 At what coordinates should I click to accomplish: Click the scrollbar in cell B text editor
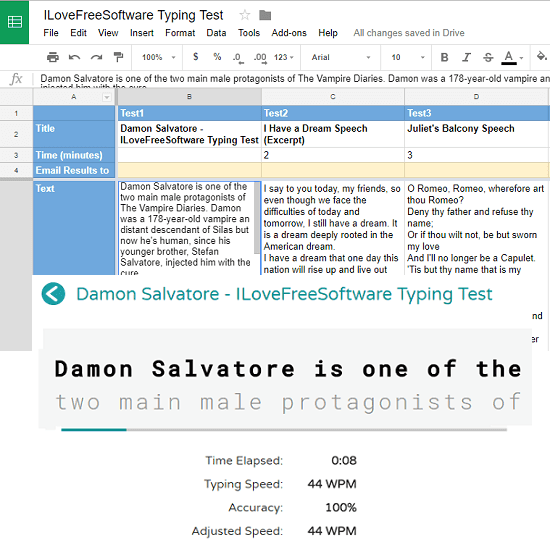coord(257,218)
